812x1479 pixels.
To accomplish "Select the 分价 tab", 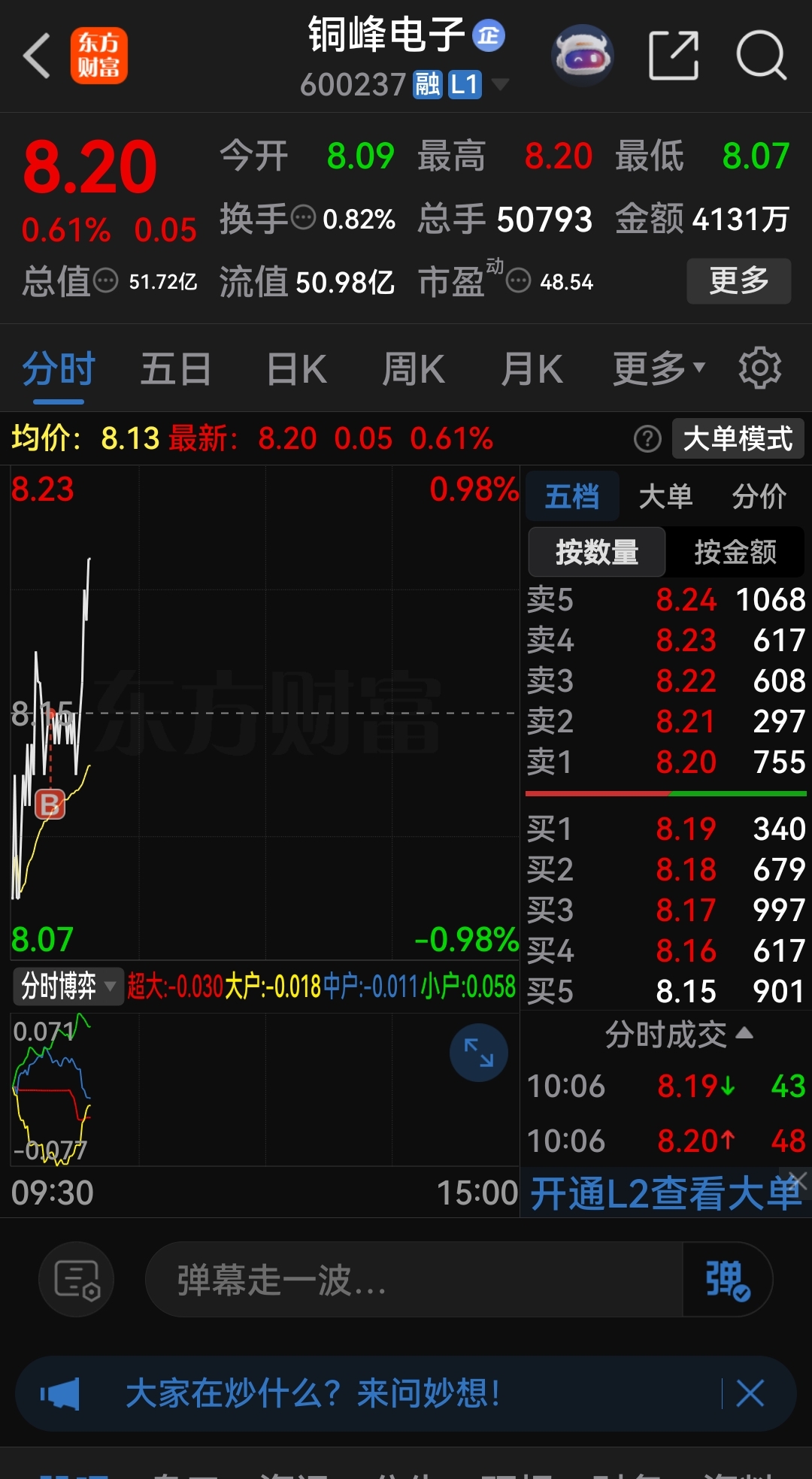I will tap(759, 496).
